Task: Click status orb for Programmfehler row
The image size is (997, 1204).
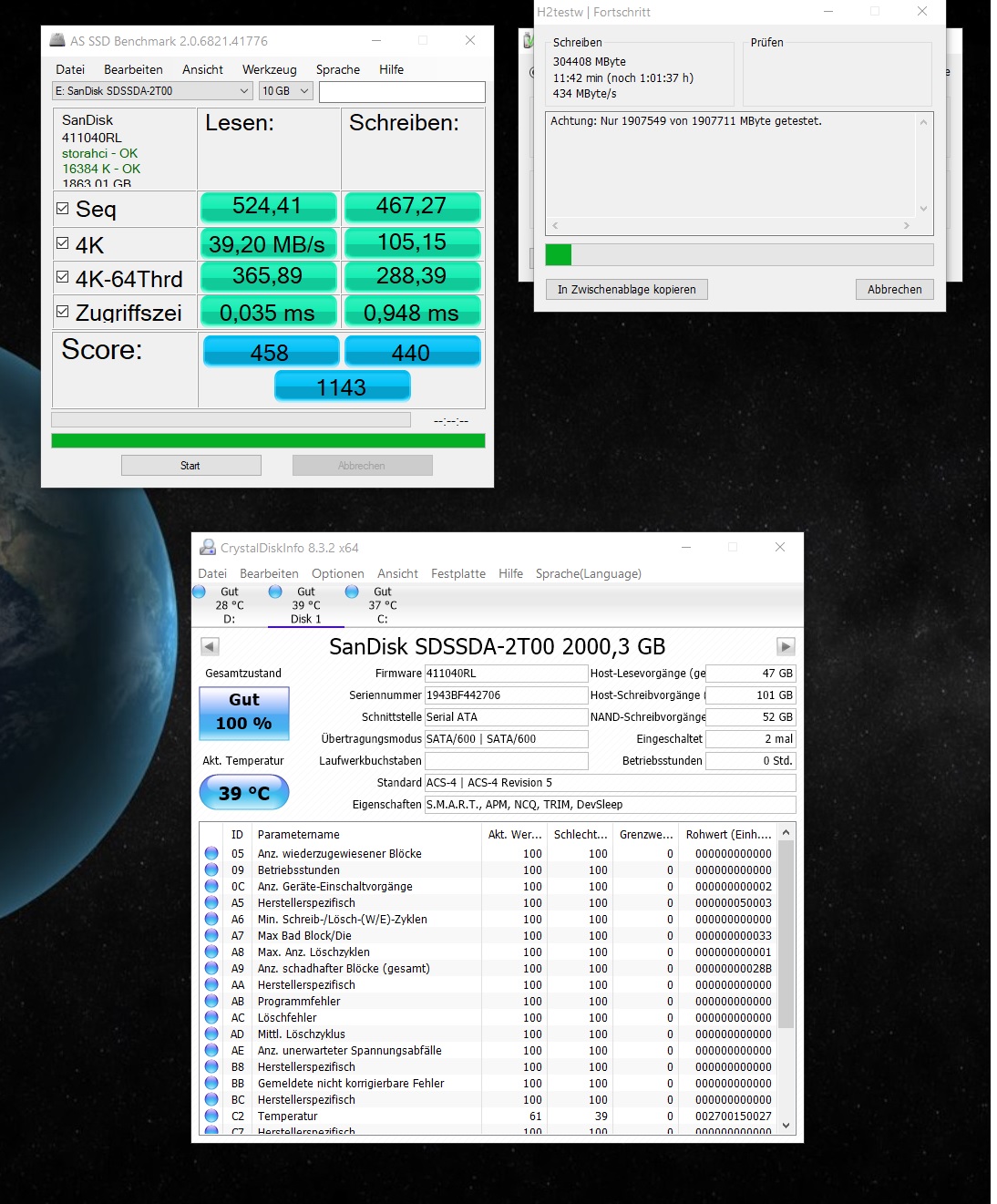Action: point(211,1001)
